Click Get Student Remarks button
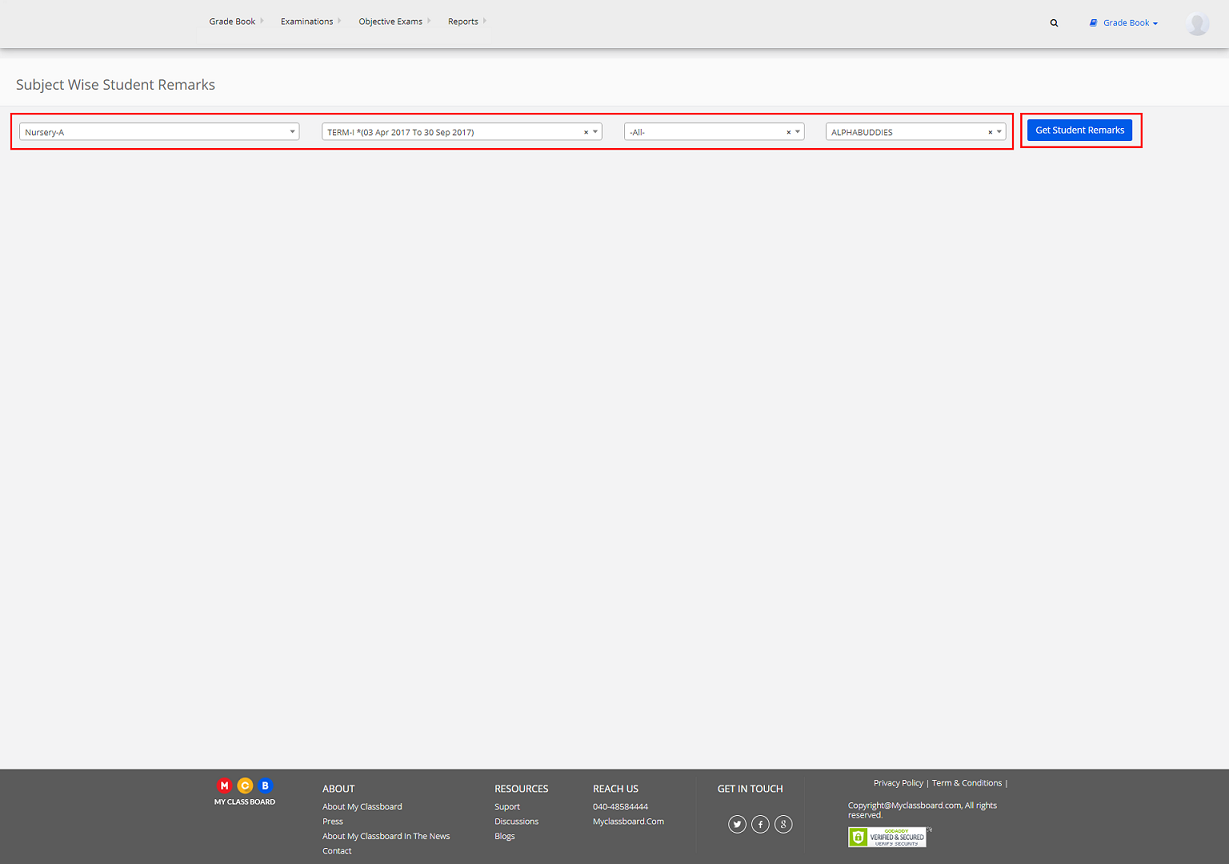1229x864 pixels. tap(1080, 130)
